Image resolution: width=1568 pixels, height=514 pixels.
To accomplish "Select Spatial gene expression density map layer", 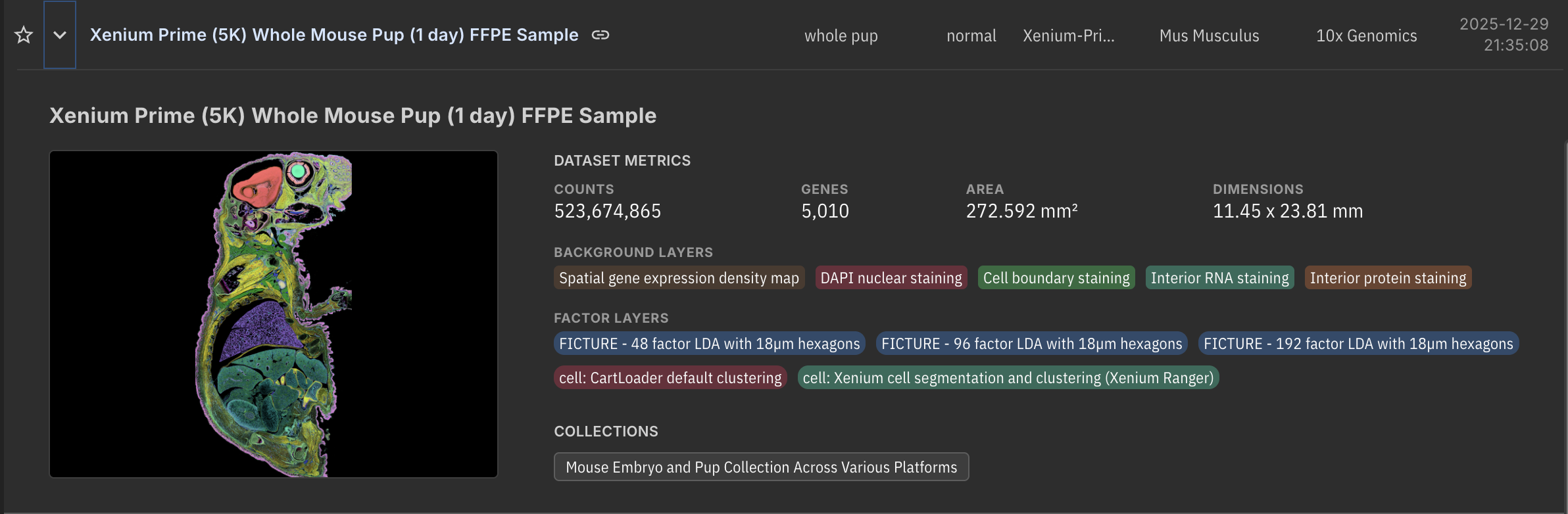I will pyautogui.click(x=679, y=278).
